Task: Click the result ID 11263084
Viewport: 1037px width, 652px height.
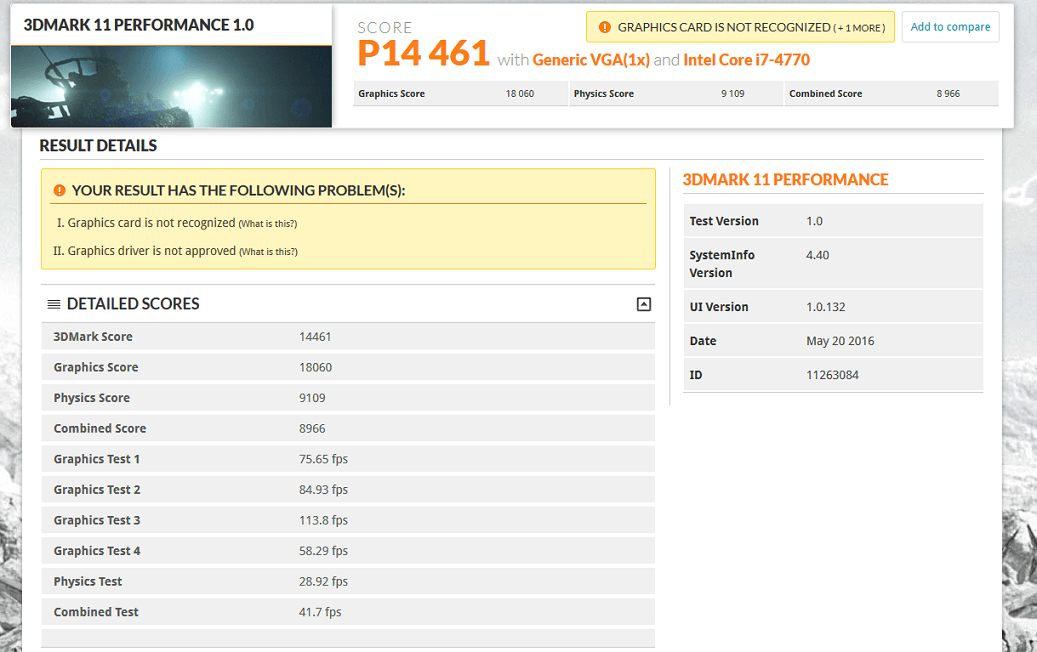Action: [x=832, y=375]
